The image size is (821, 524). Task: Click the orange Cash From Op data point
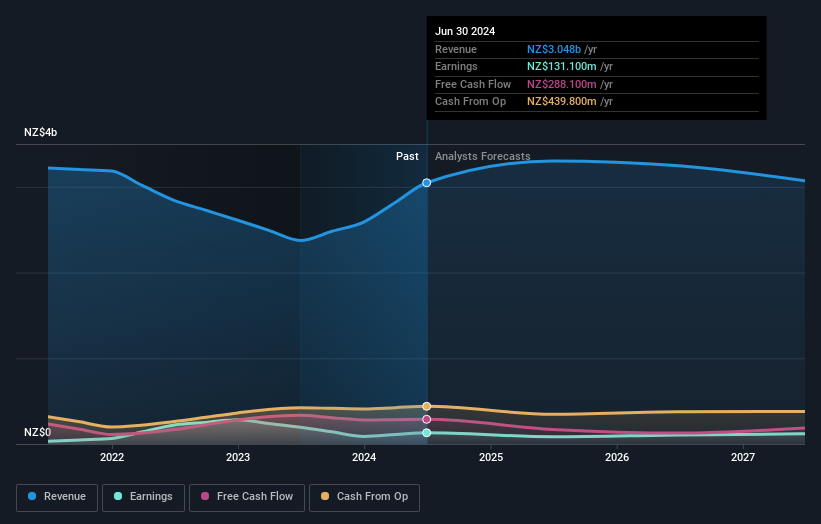click(427, 406)
